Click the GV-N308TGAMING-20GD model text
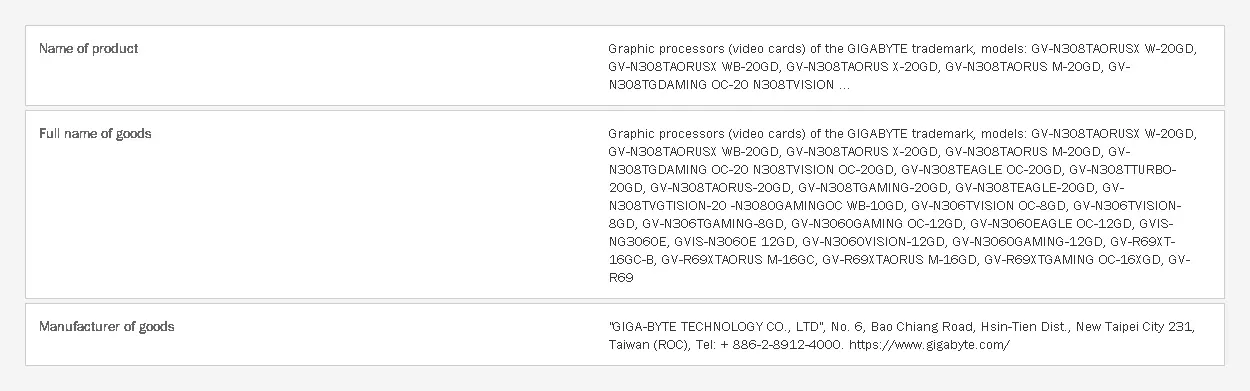 (x=872, y=188)
